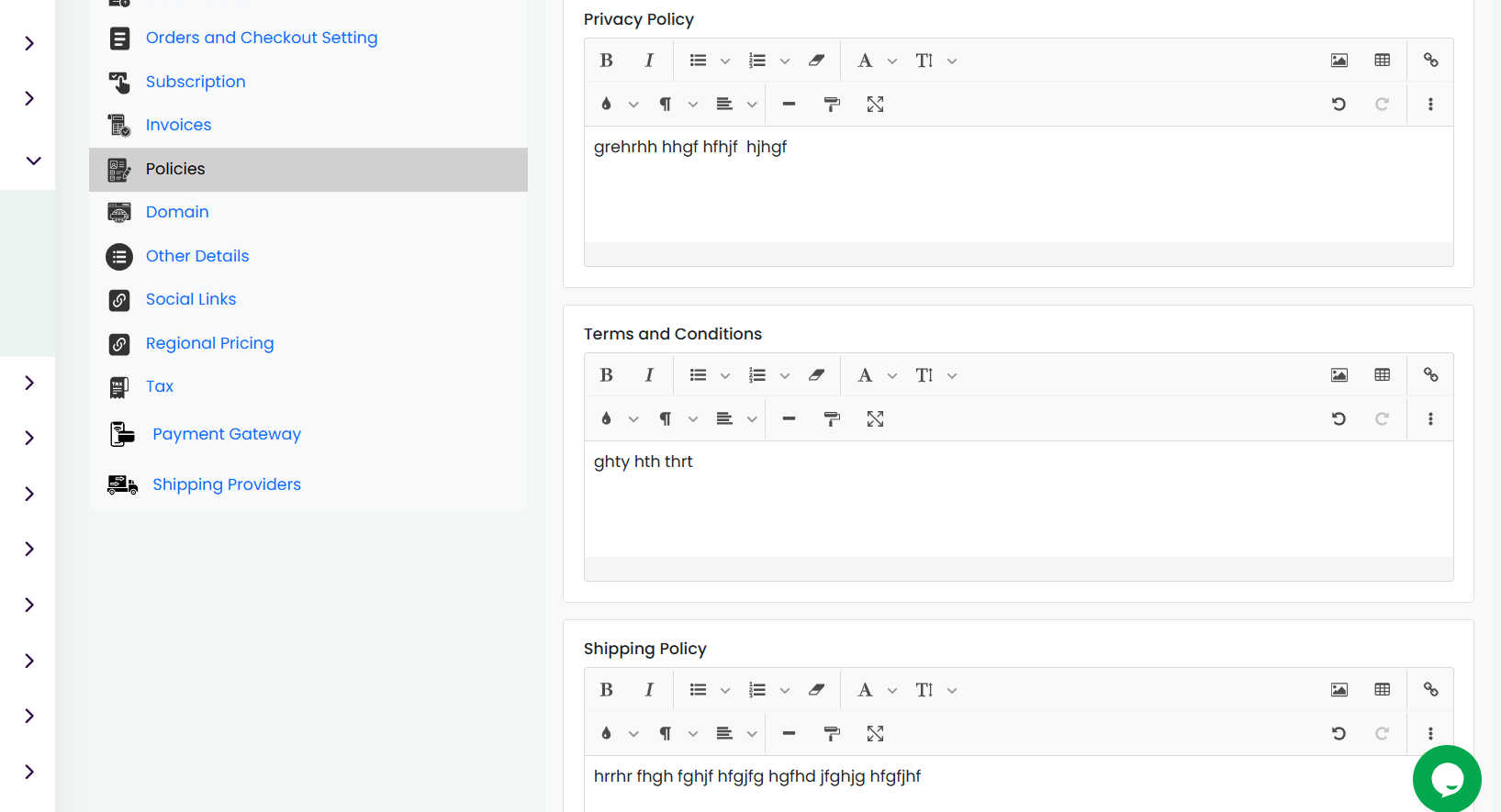Open unordered list options in Shipping Policy toolbar

tap(725, 690)
